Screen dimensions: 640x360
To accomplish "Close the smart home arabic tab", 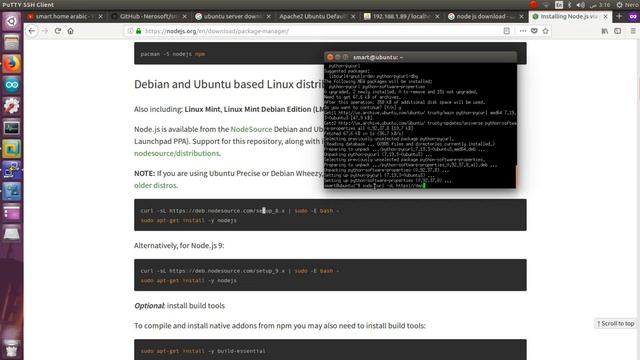I will click(x=100, y=16).
